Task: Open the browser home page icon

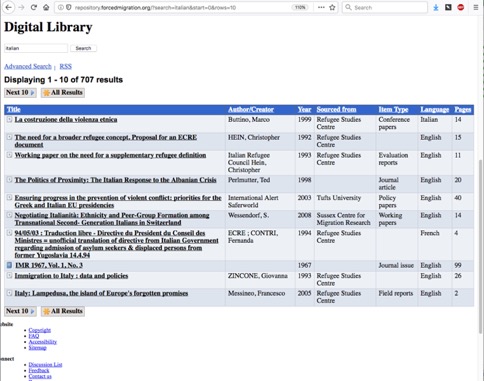Action: coord(46,7)
